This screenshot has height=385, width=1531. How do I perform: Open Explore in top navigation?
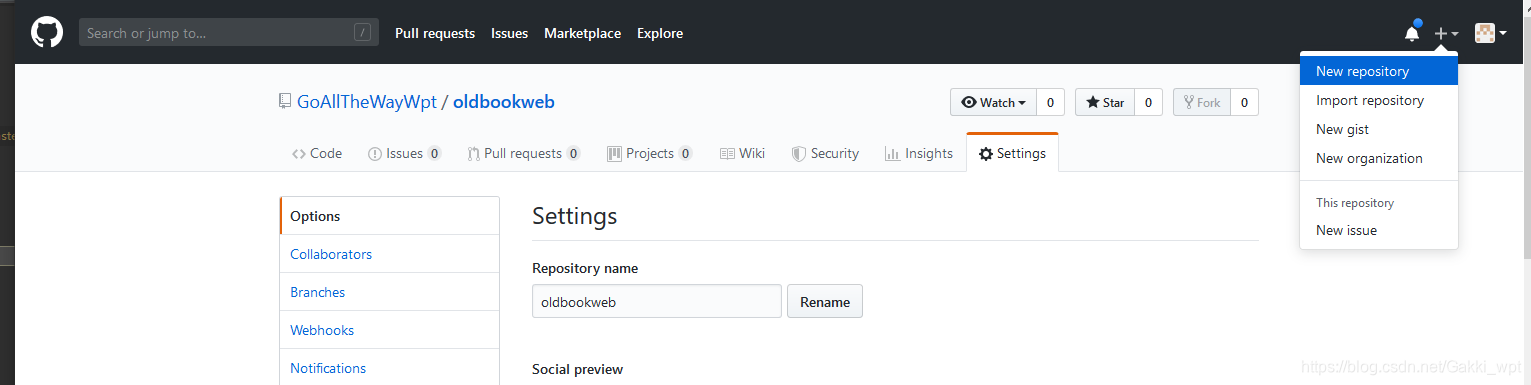(x=660, y=33)
